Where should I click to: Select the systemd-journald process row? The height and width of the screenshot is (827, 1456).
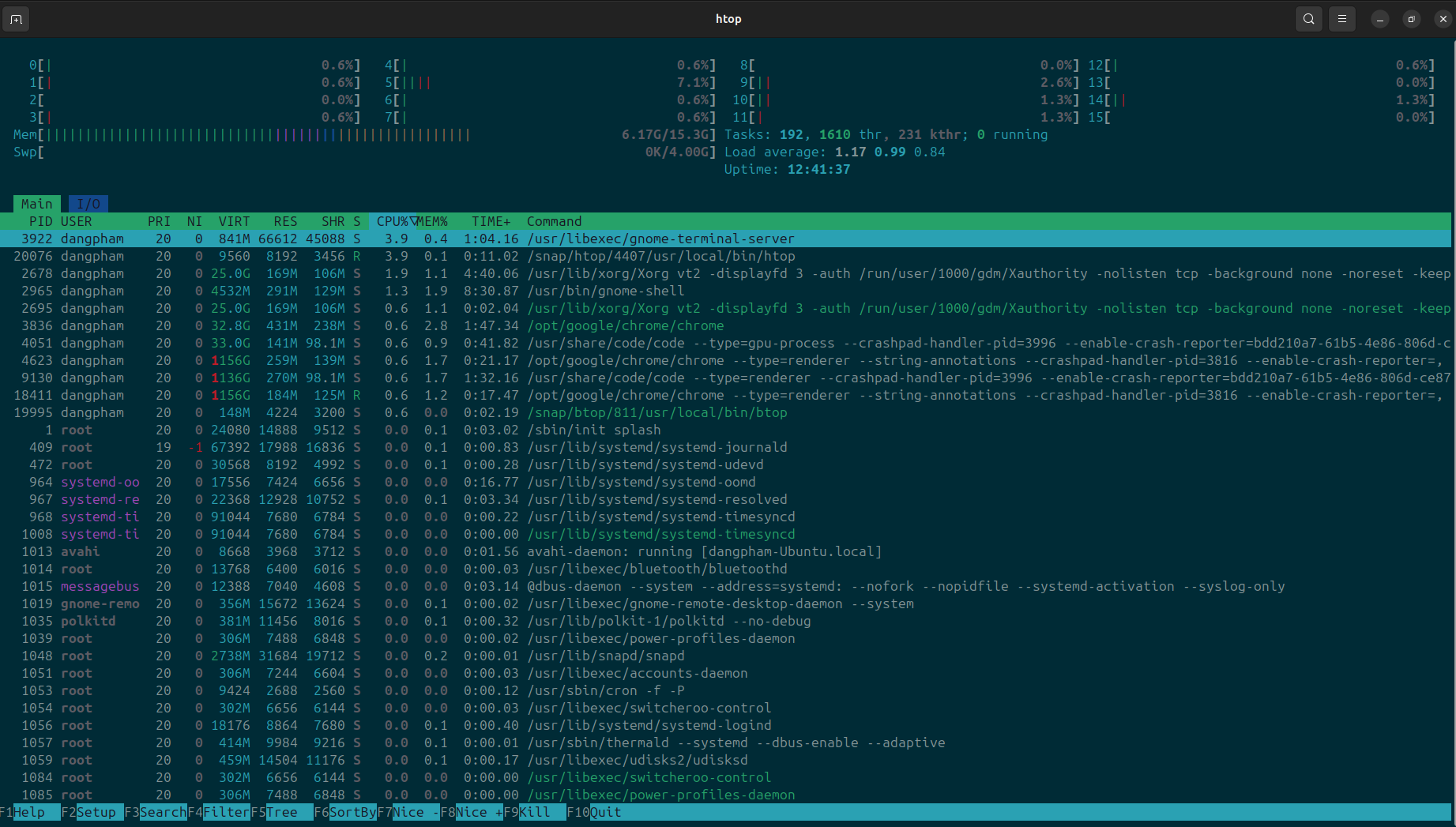pyautogui.click(x=725, y=447)
